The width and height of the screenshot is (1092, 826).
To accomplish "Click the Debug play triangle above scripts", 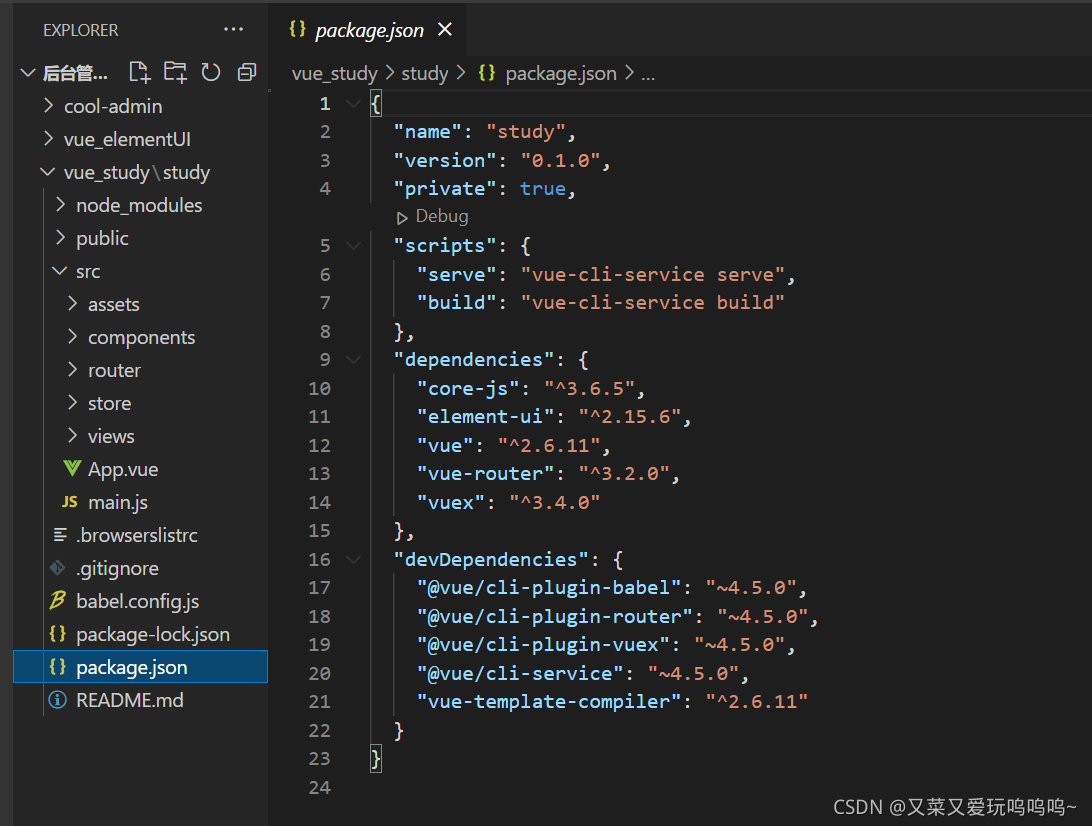I will [x=402, y=218].
